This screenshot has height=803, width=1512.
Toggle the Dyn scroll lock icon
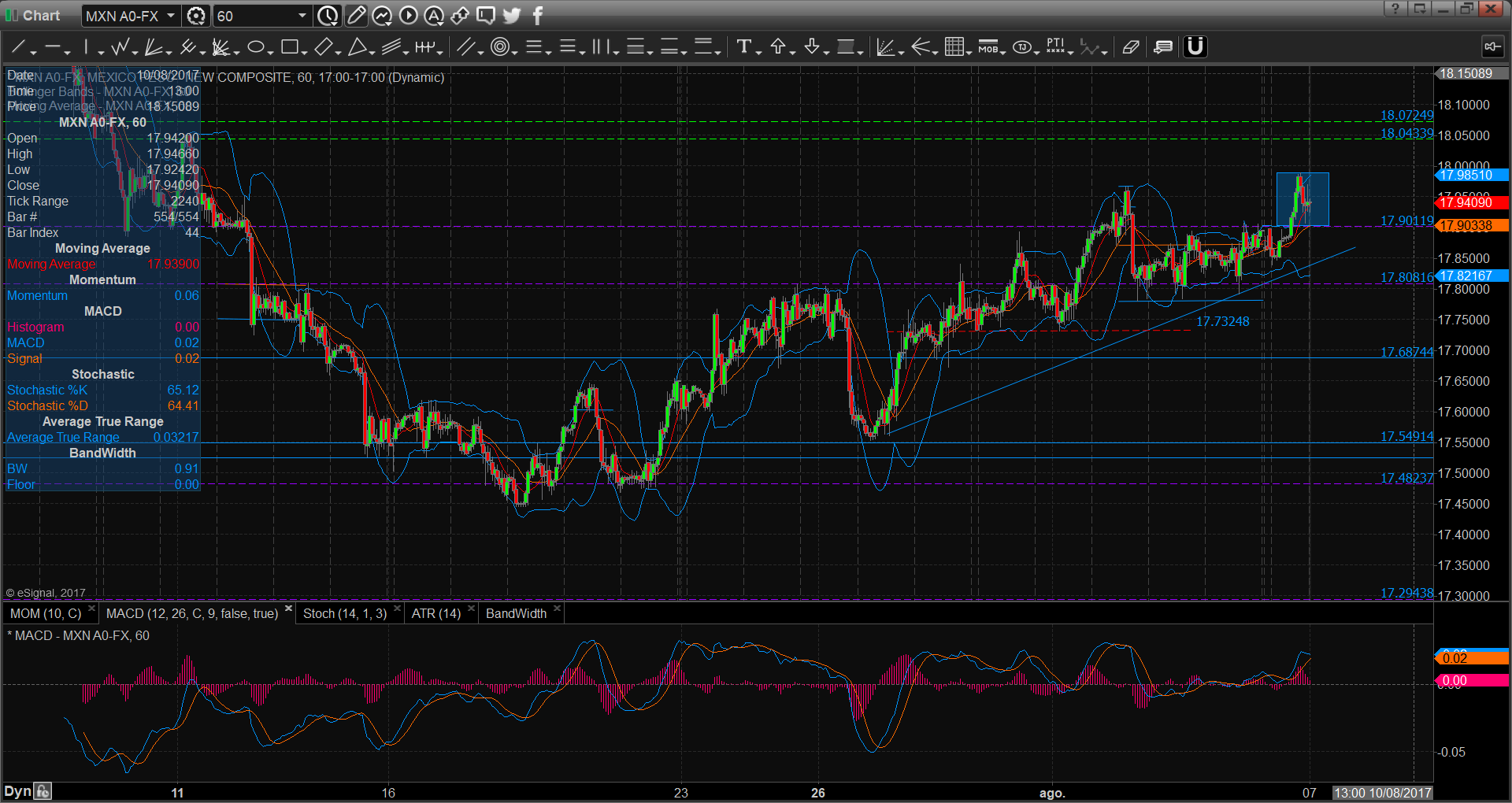pyautogui.click(x=43, y=791)
